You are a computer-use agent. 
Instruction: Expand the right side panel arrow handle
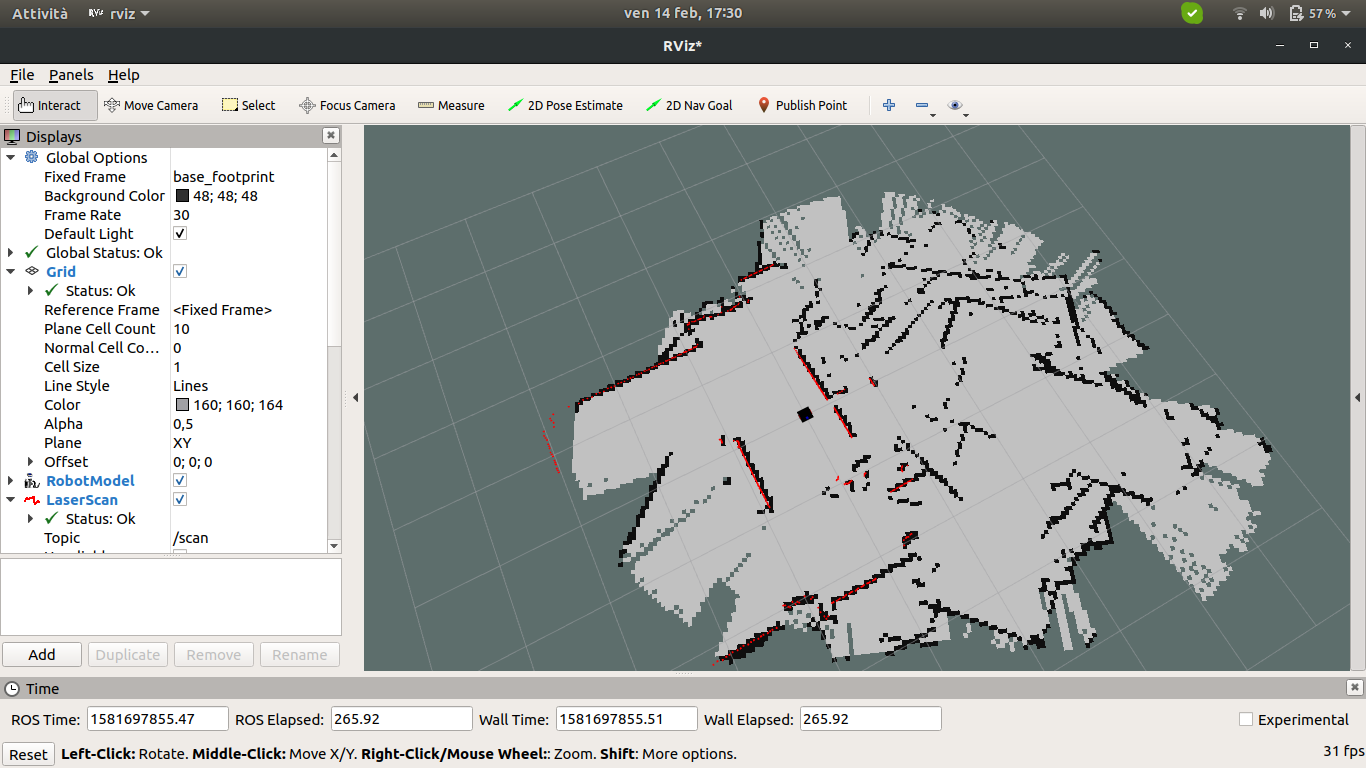click(x=1358, y=397)
